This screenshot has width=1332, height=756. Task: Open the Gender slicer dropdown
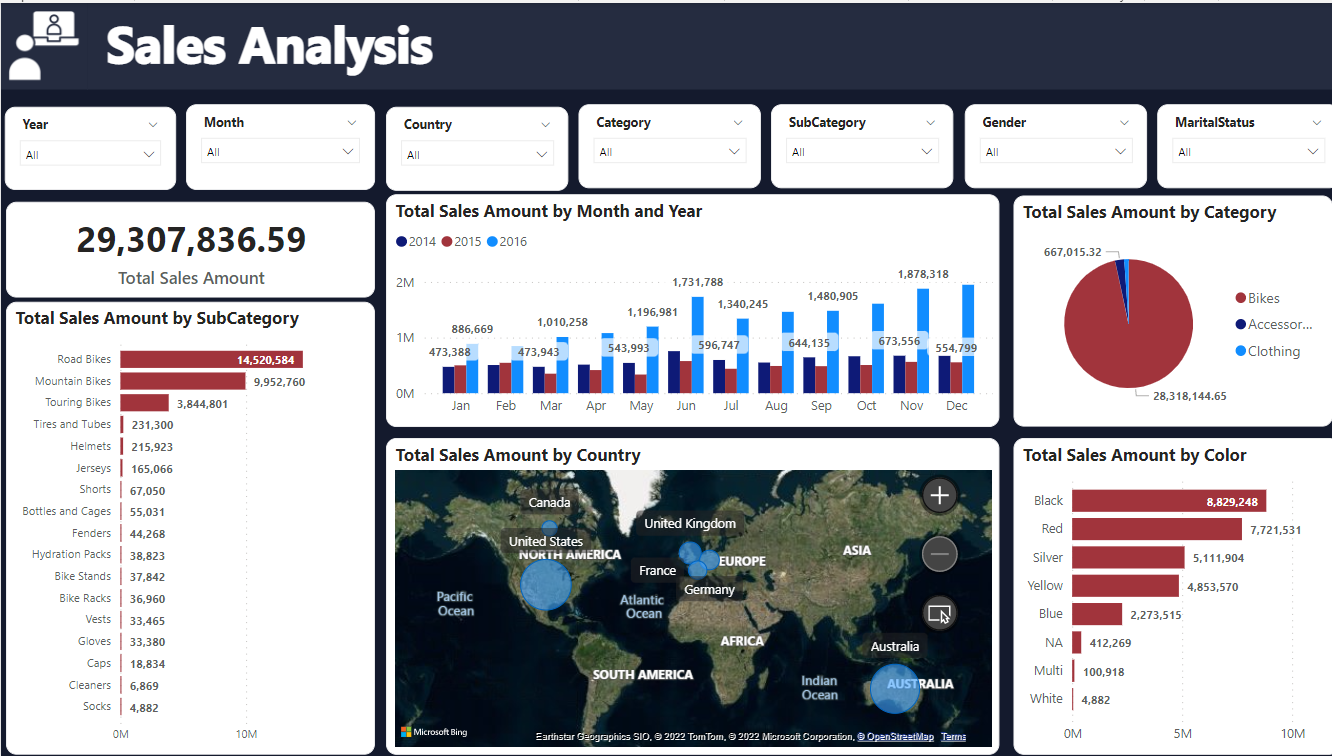(x=1055, y=151)
